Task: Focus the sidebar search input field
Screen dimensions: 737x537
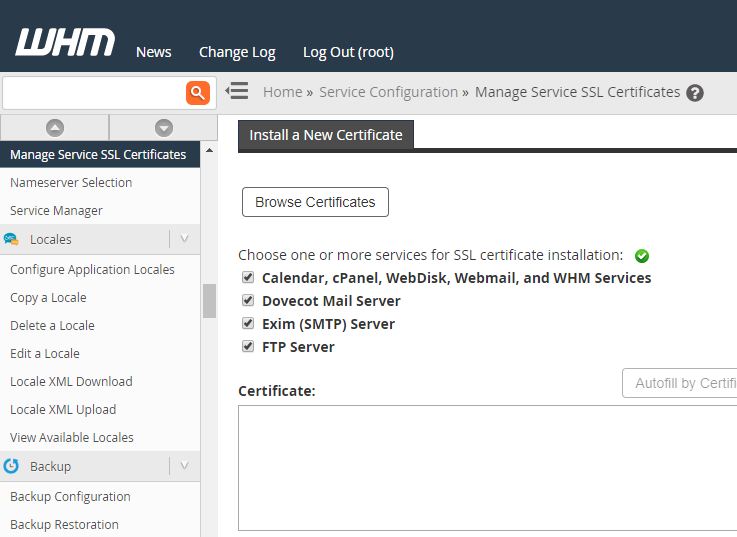Action: coord(94,93)
